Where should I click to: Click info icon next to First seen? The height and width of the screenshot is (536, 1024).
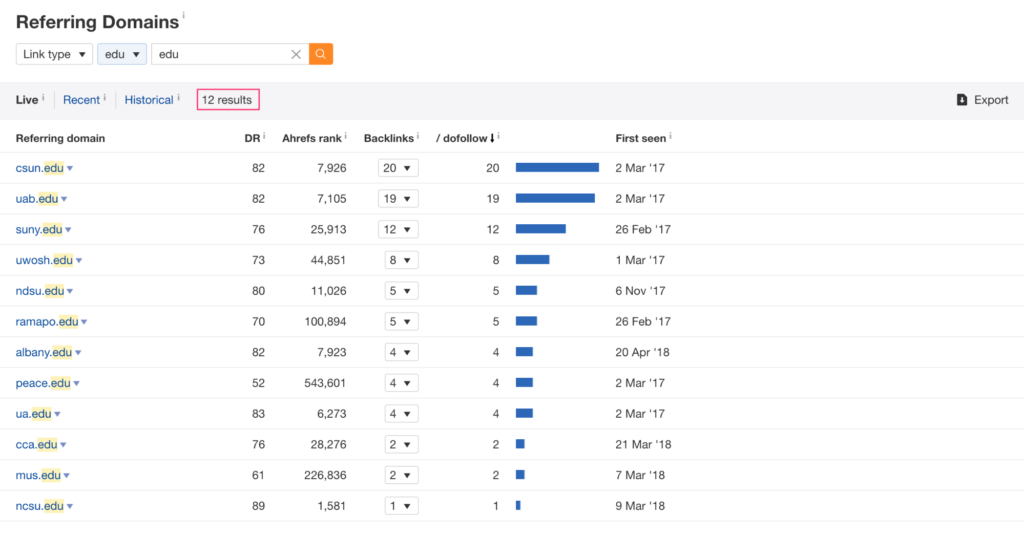pyautogui.click(x=671, y=136)
